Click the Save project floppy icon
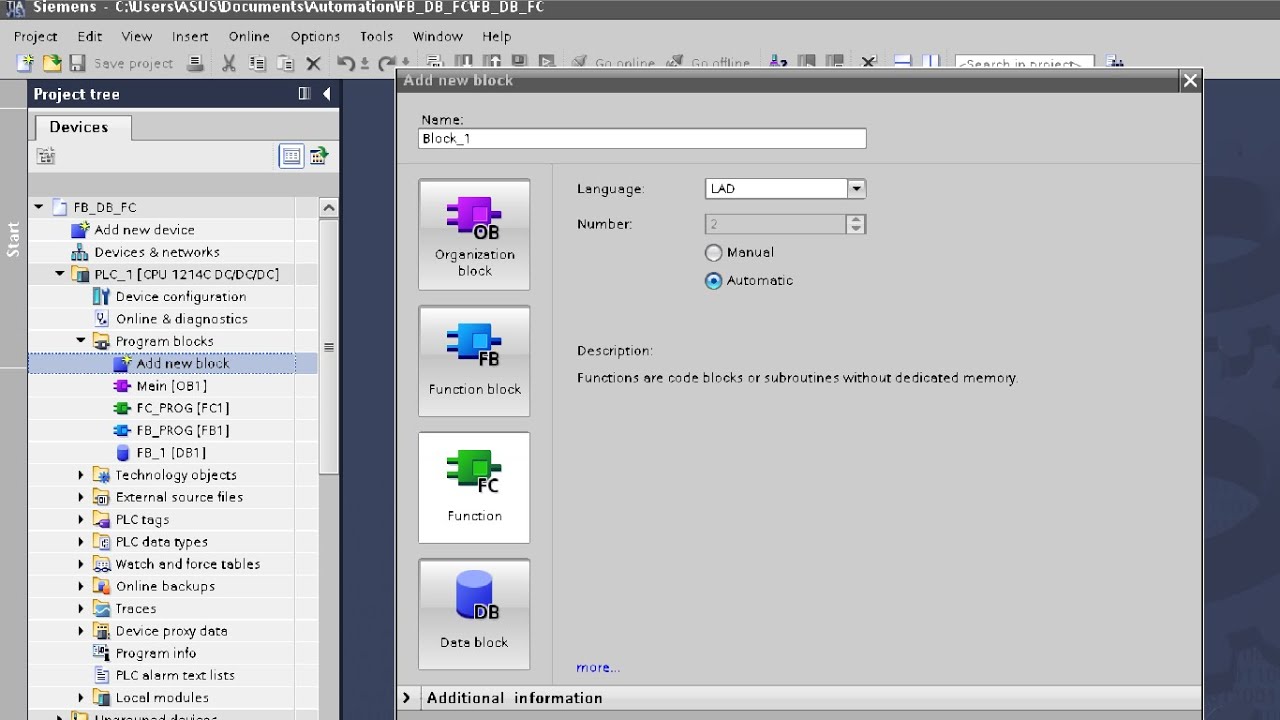 click(77, 63)
